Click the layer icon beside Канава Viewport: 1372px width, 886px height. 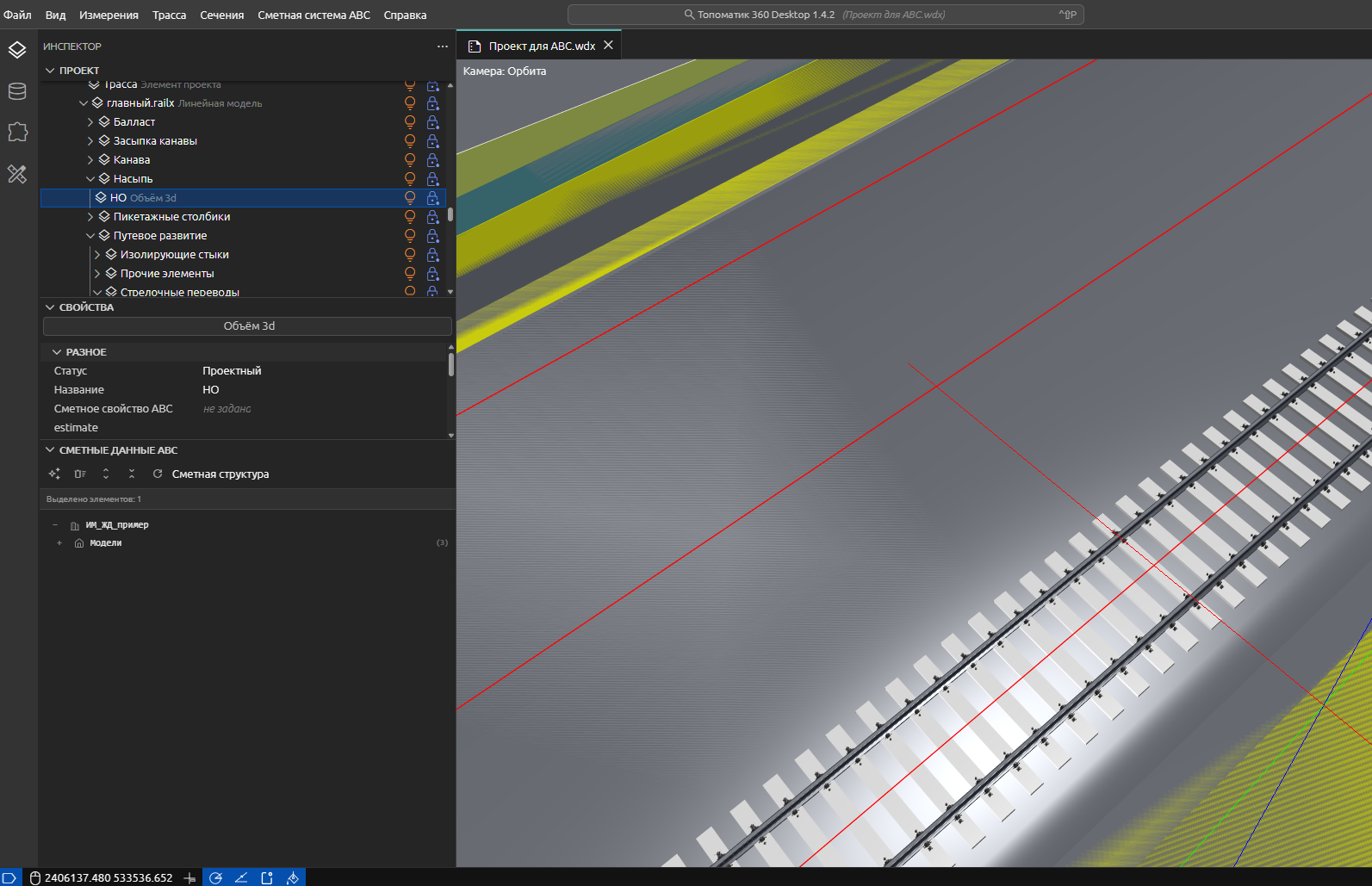104,160
